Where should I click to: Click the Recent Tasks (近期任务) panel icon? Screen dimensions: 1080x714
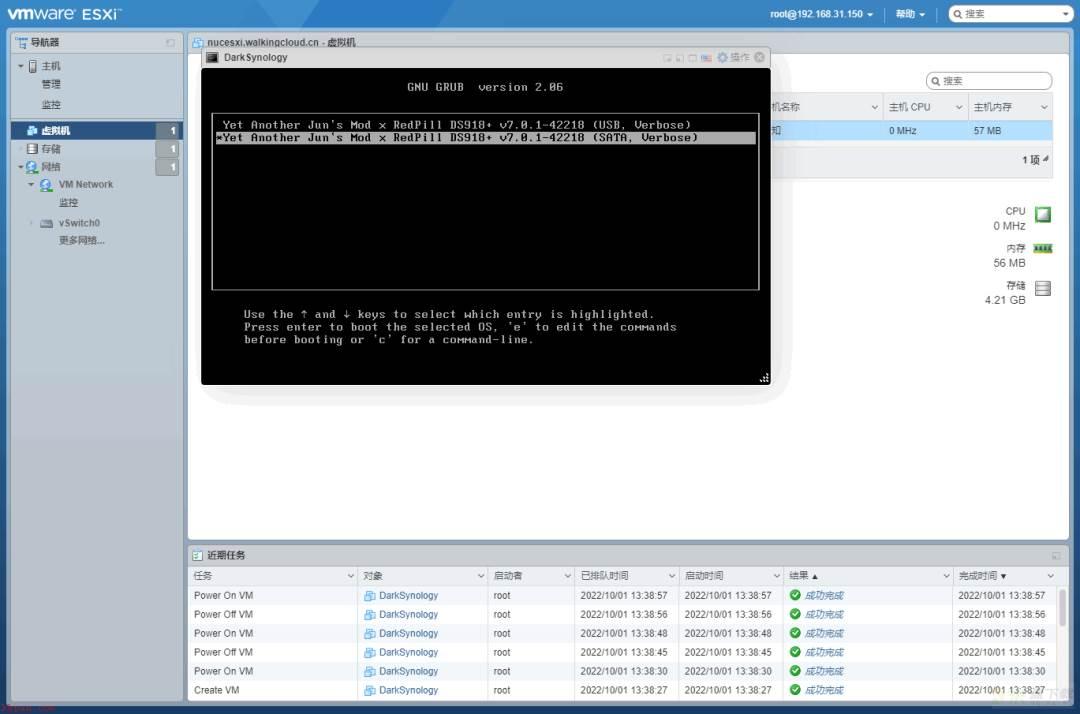(198, 556)
